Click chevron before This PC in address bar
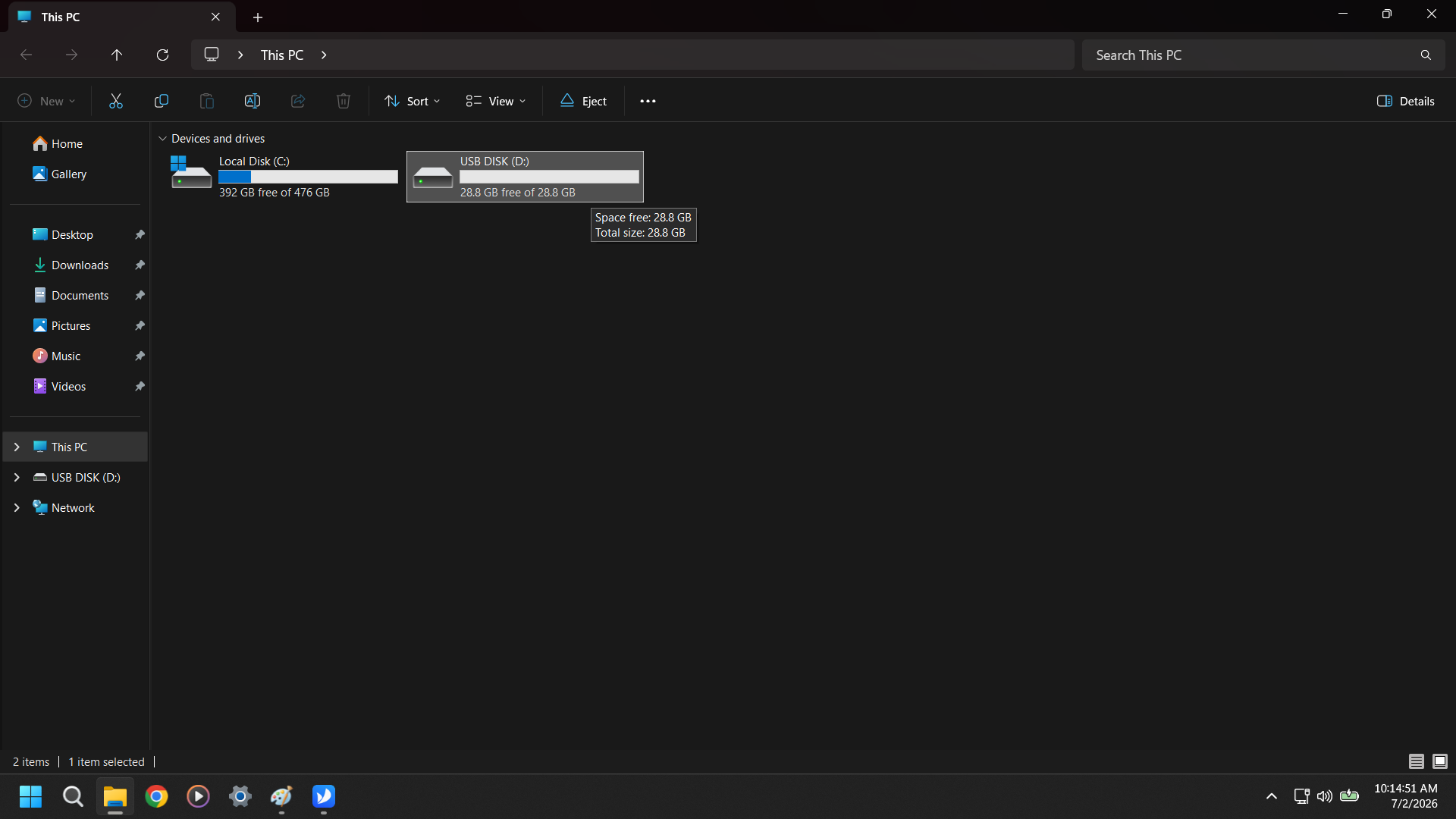 click(x=240, y=55)
